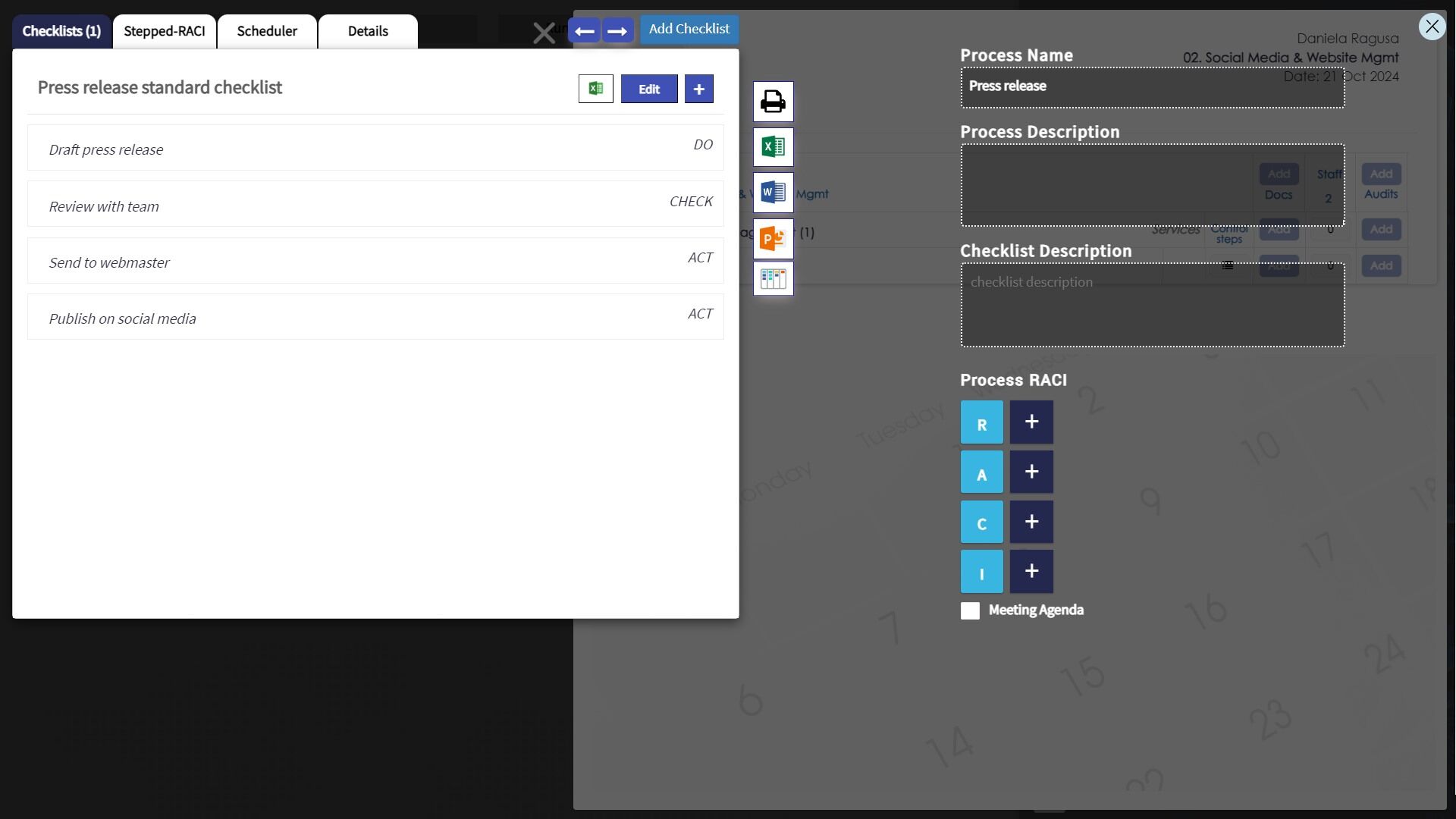Export process to PowerPoint

coord(773,239)
